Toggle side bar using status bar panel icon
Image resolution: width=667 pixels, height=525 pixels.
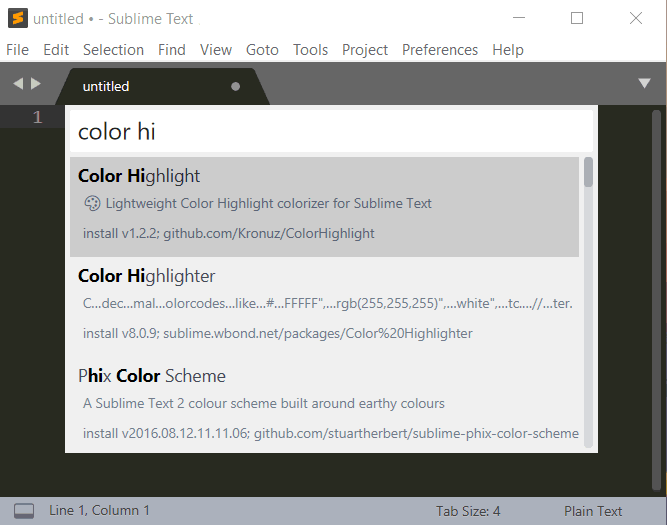(24, 511)
